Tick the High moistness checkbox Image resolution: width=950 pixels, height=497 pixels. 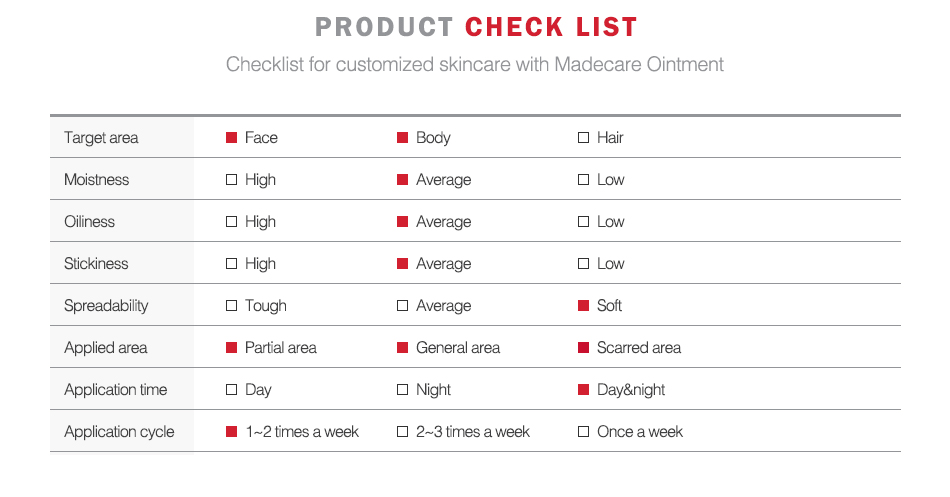click(231, 180)
